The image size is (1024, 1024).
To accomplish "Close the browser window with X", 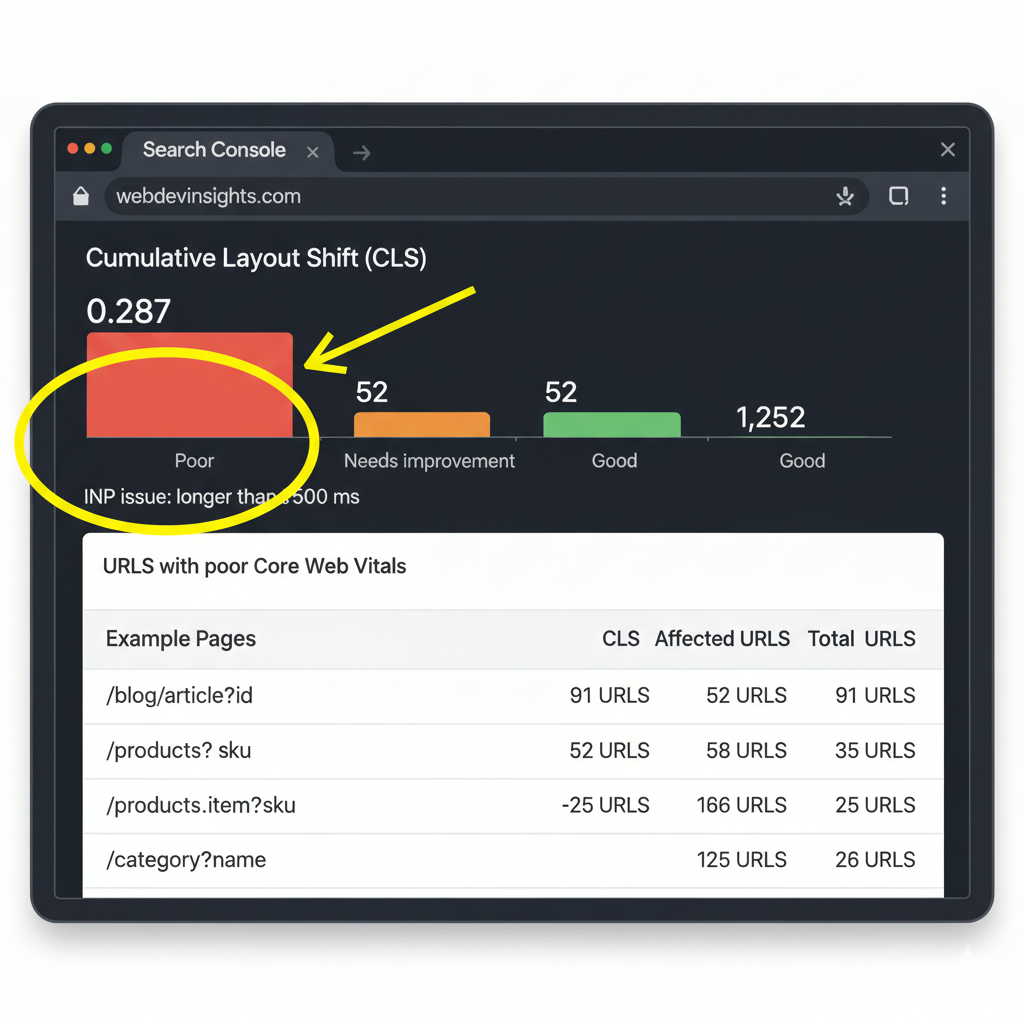I will tap(948, 150).
